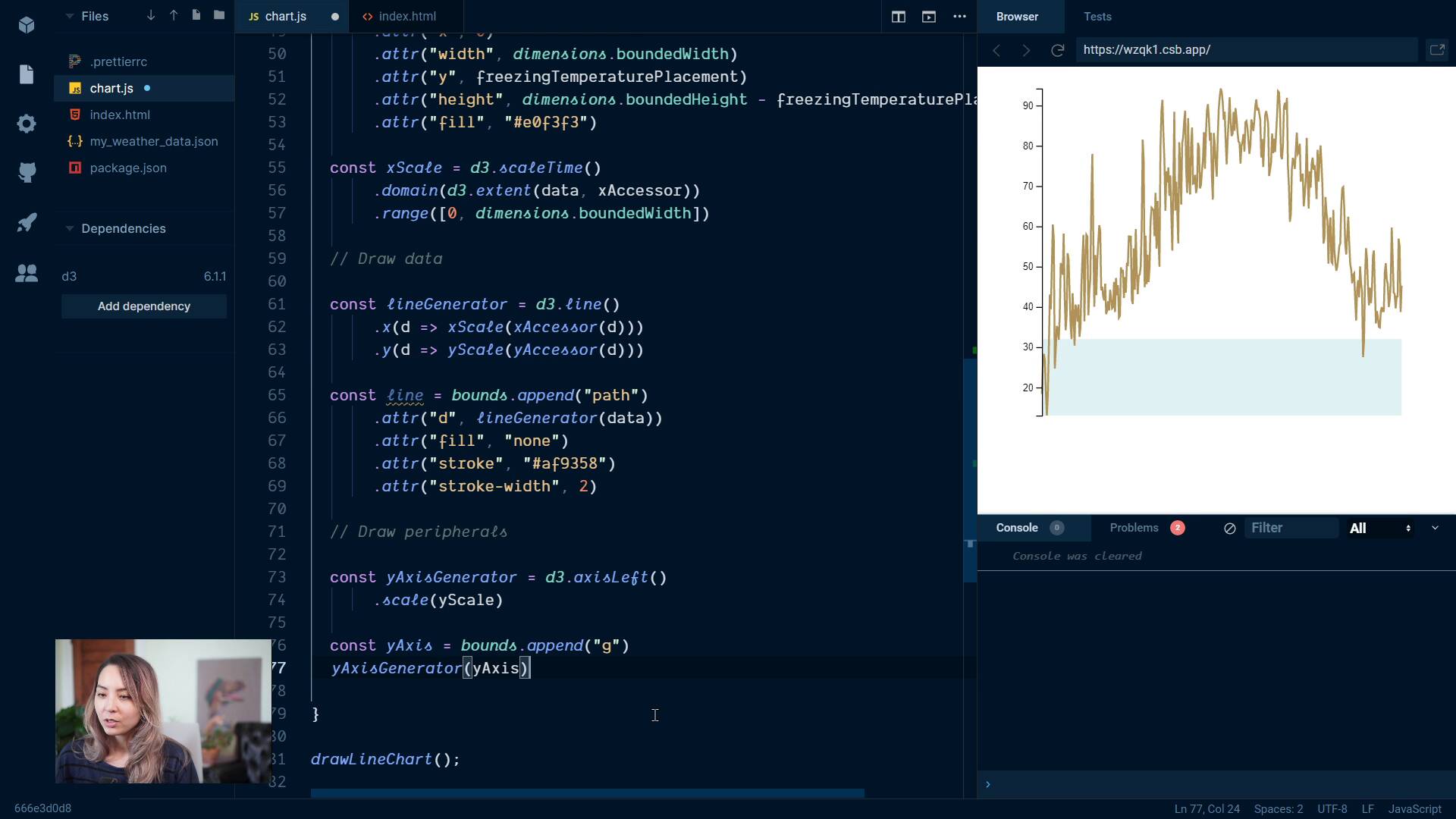Open Configuration Files gear panel

click(27, 124)
